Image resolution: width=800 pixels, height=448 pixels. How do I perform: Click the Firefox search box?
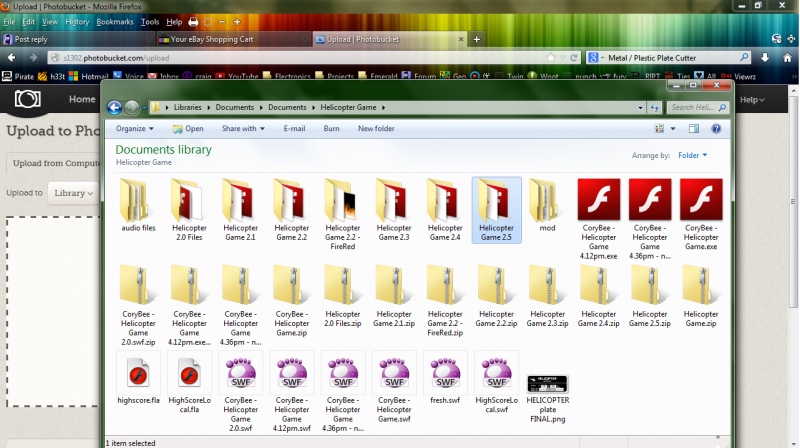(x=668, y=58)
